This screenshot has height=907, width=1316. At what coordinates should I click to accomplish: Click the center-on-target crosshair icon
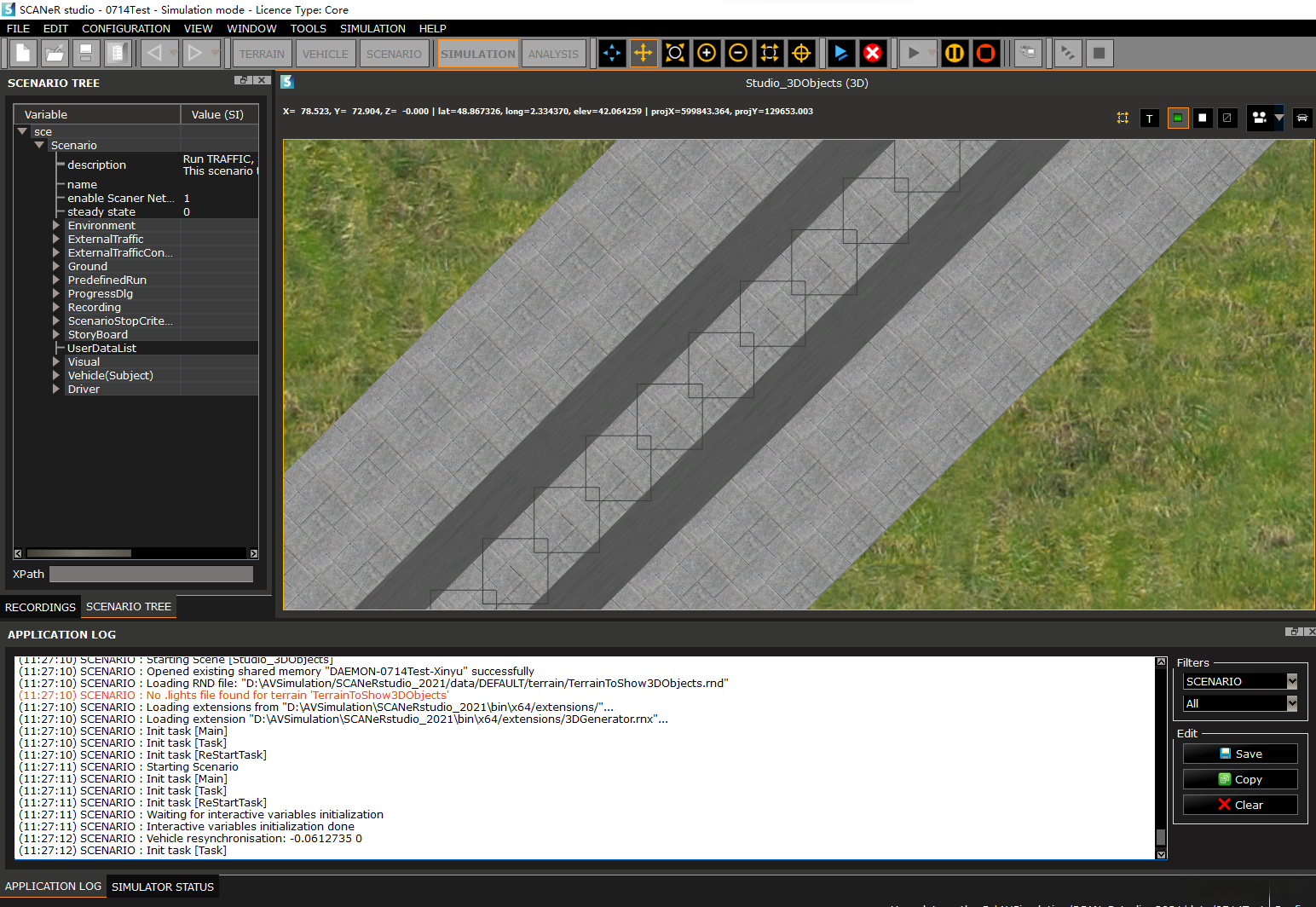click(x=801, y=53)
